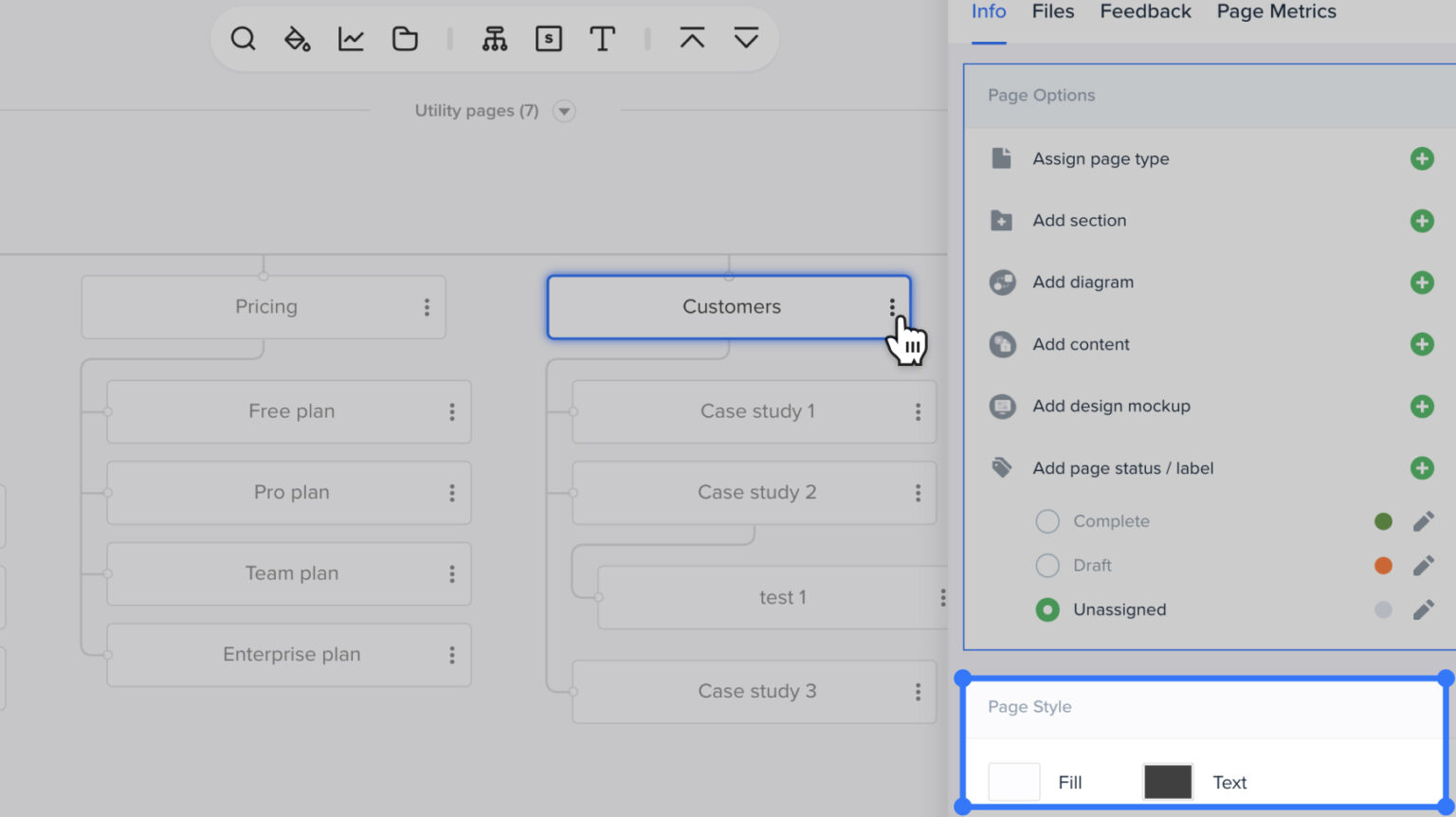Select the Unassigned page status radio
Viewport: 1456px width, 817px height.
1047,609
